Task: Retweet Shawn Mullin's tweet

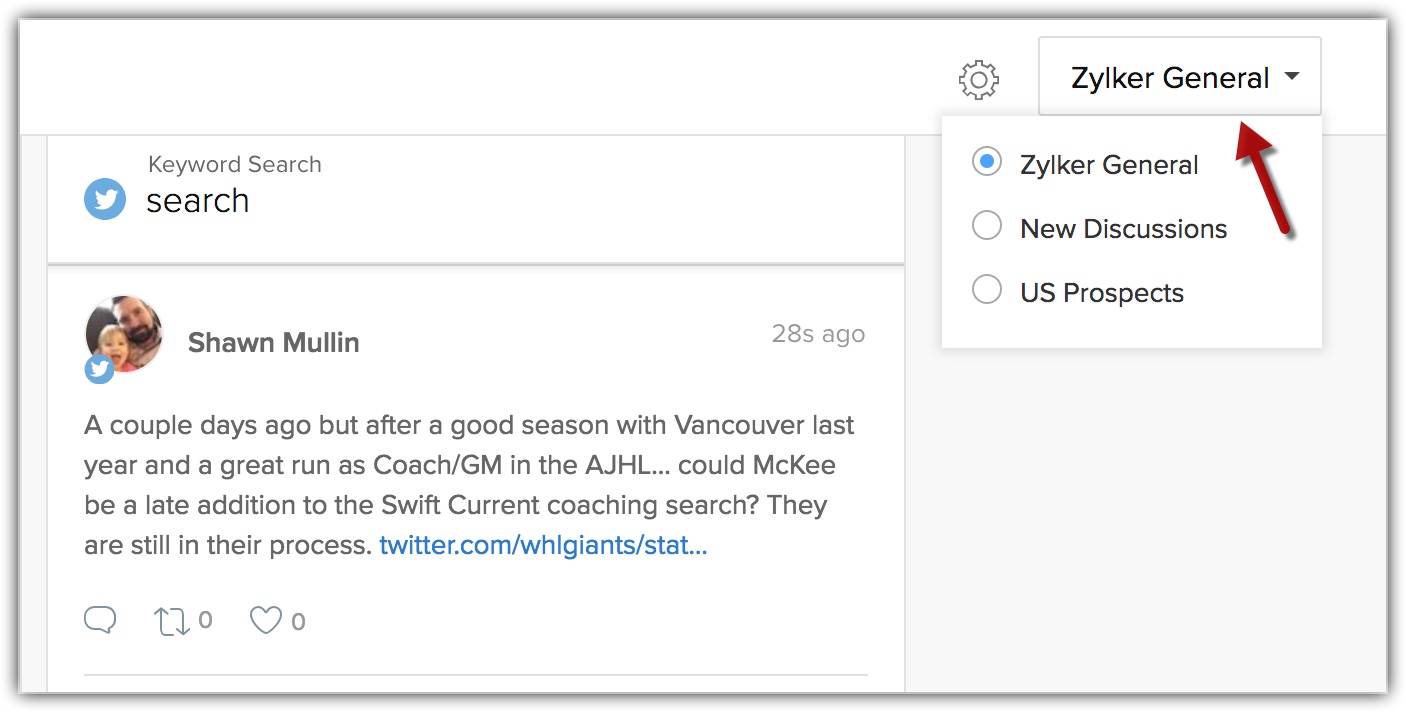Action: [171, 622]
